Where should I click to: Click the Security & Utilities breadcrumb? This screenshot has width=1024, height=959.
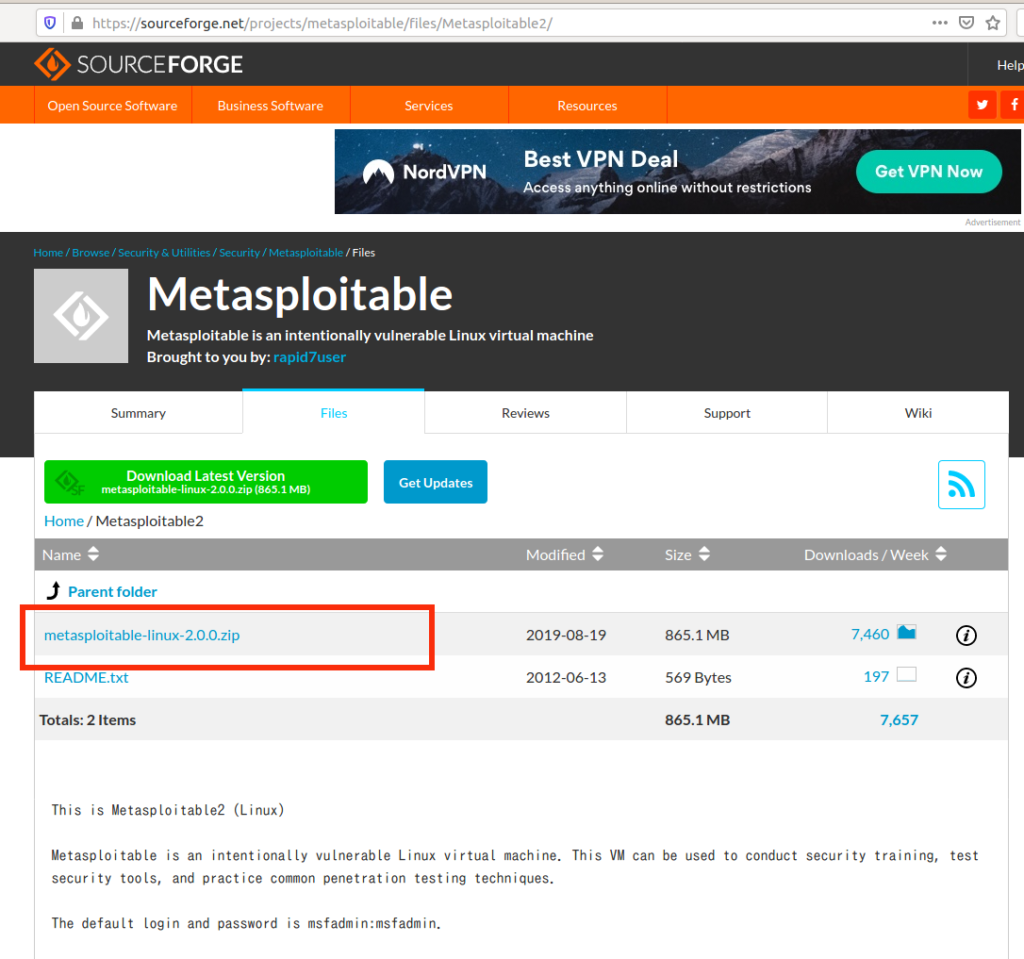tap(164, 252)
